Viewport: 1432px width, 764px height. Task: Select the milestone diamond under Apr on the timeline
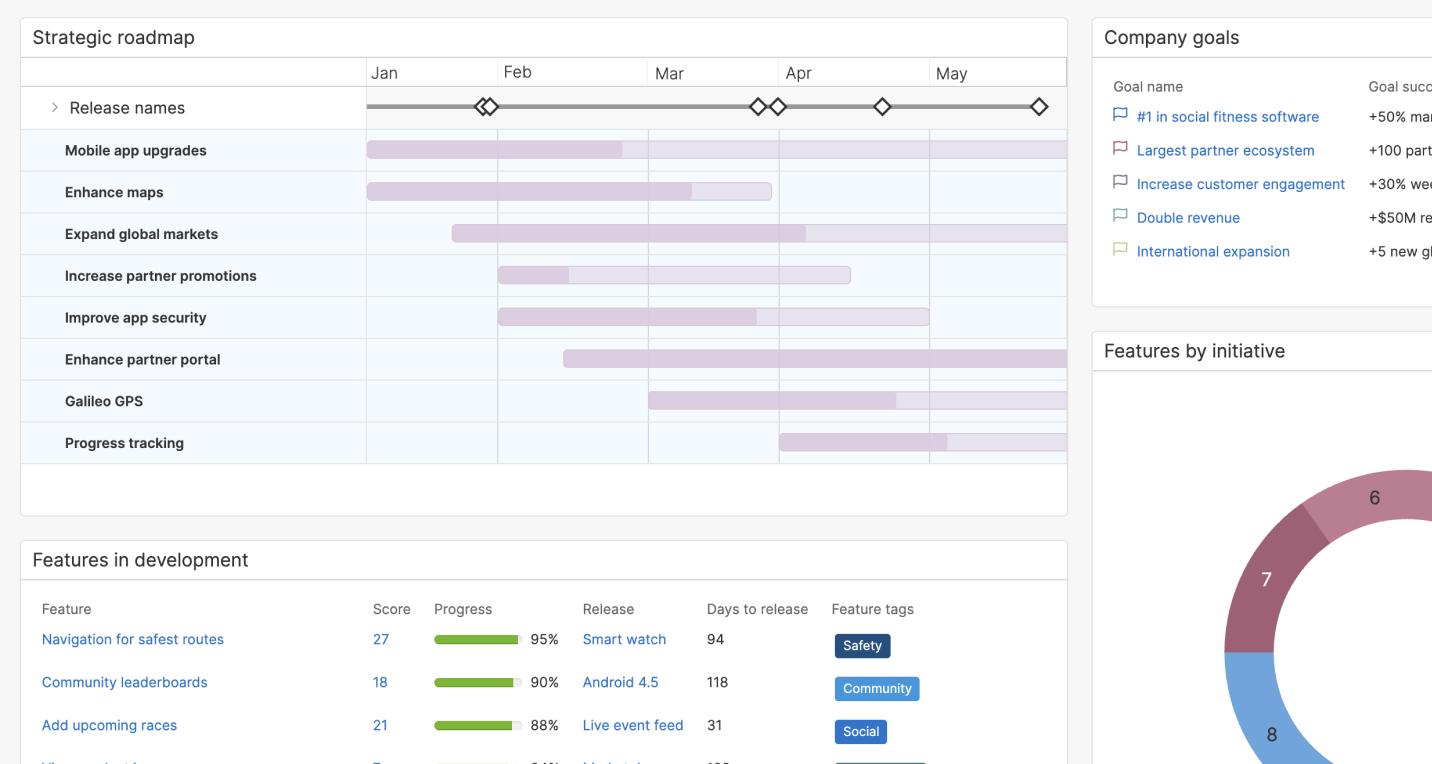pos(882,106)
